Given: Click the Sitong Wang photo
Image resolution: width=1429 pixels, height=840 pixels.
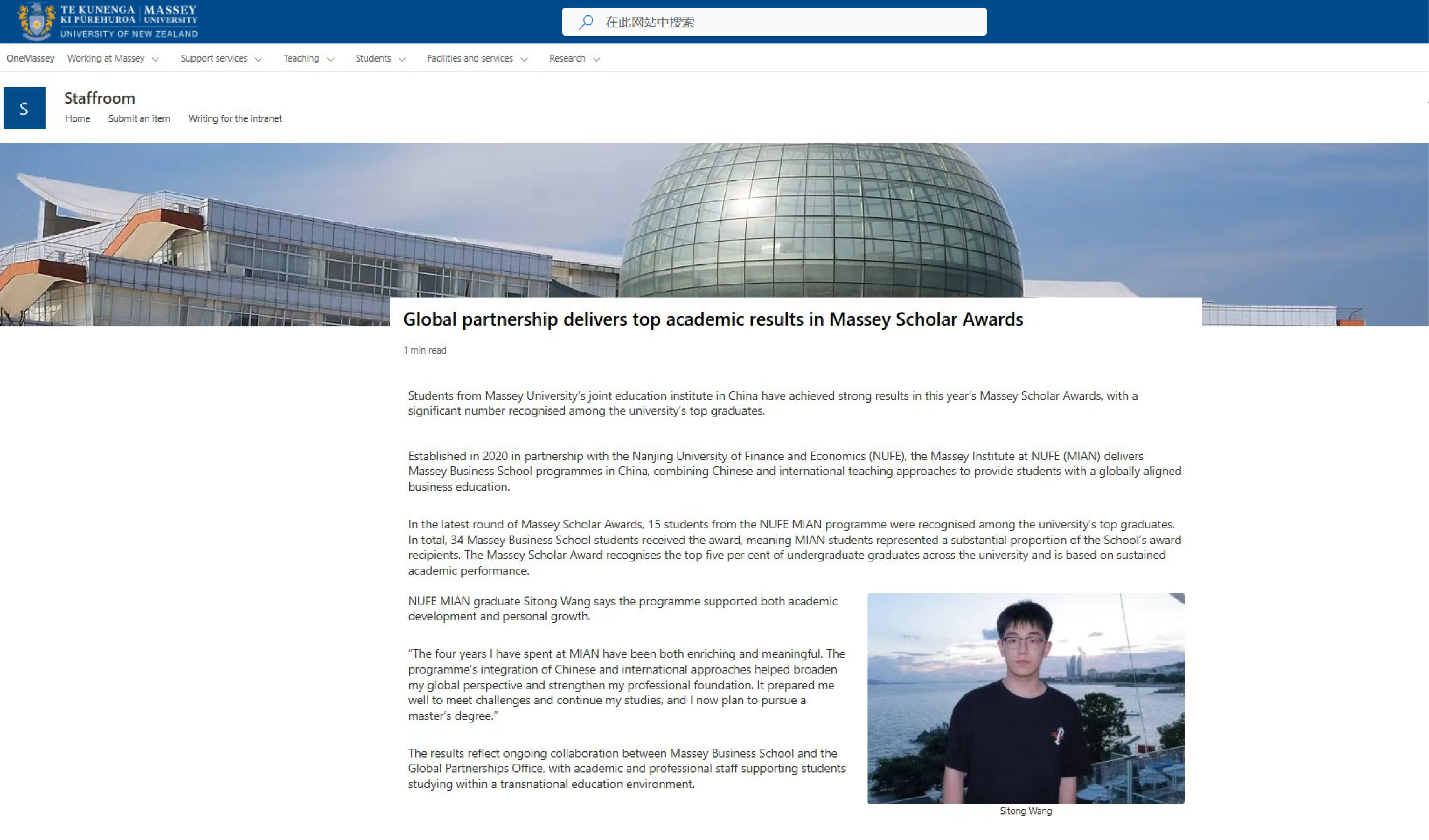Looking at the screenshot, I should 1025,698.
